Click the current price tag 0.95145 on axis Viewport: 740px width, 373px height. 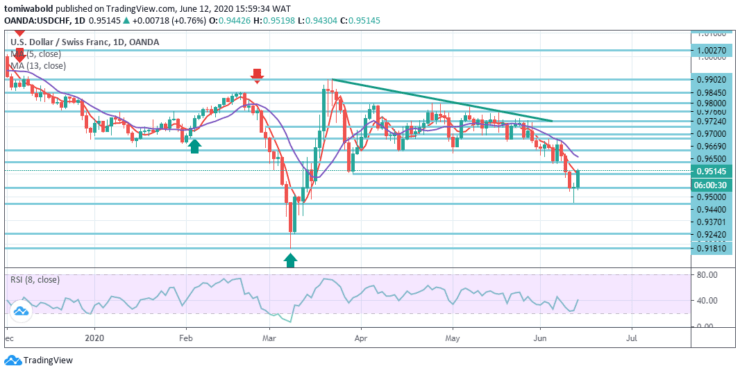(712, 171)
